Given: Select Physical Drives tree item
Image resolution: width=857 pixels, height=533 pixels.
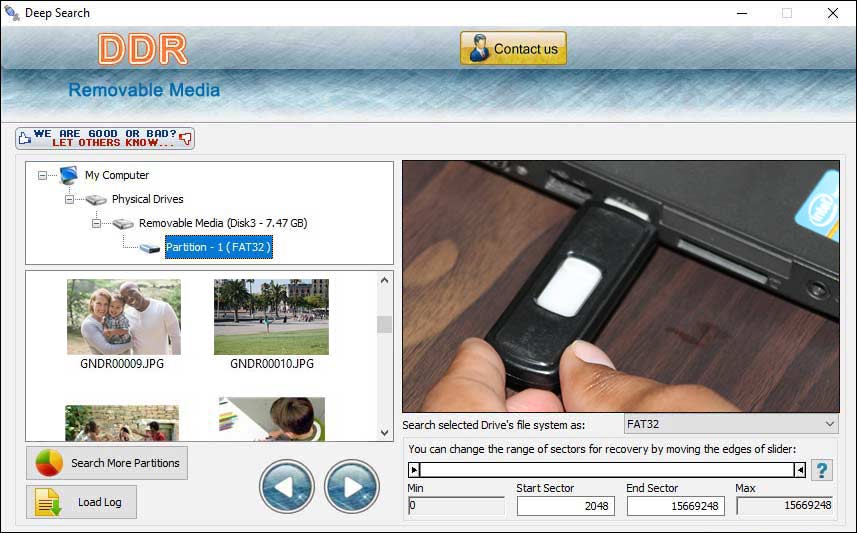Looking at the screenshot, I should [x=148, y=200].
